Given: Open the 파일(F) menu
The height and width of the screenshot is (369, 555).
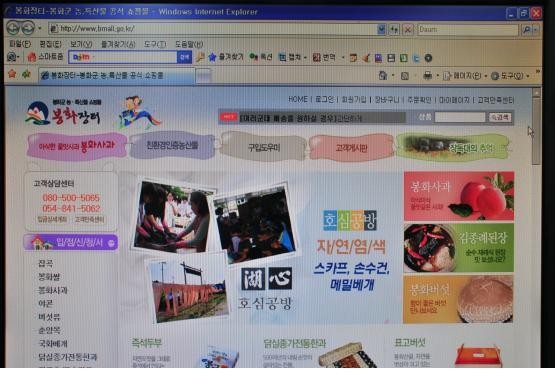Looking at the screenshot, I should (20, 44).
